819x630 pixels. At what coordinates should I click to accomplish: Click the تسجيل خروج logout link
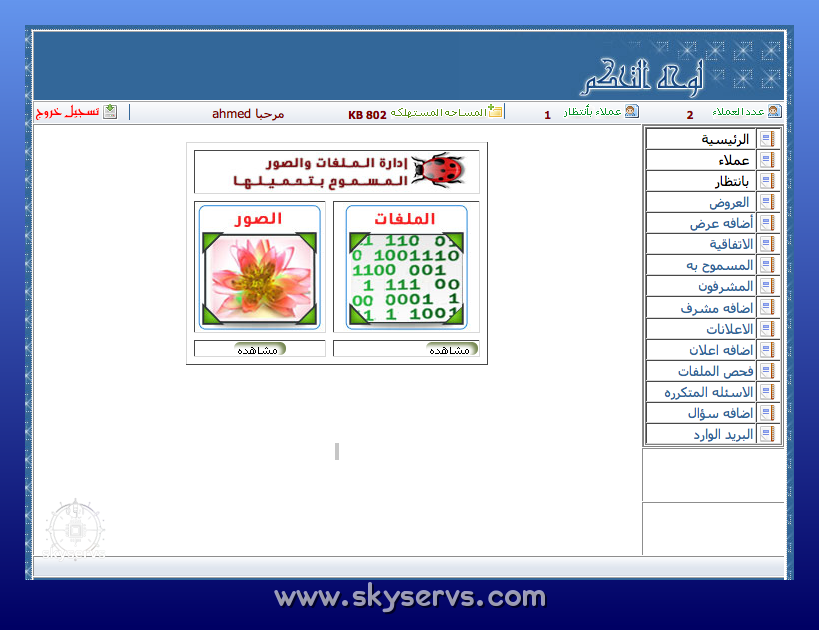coord(68,112)
